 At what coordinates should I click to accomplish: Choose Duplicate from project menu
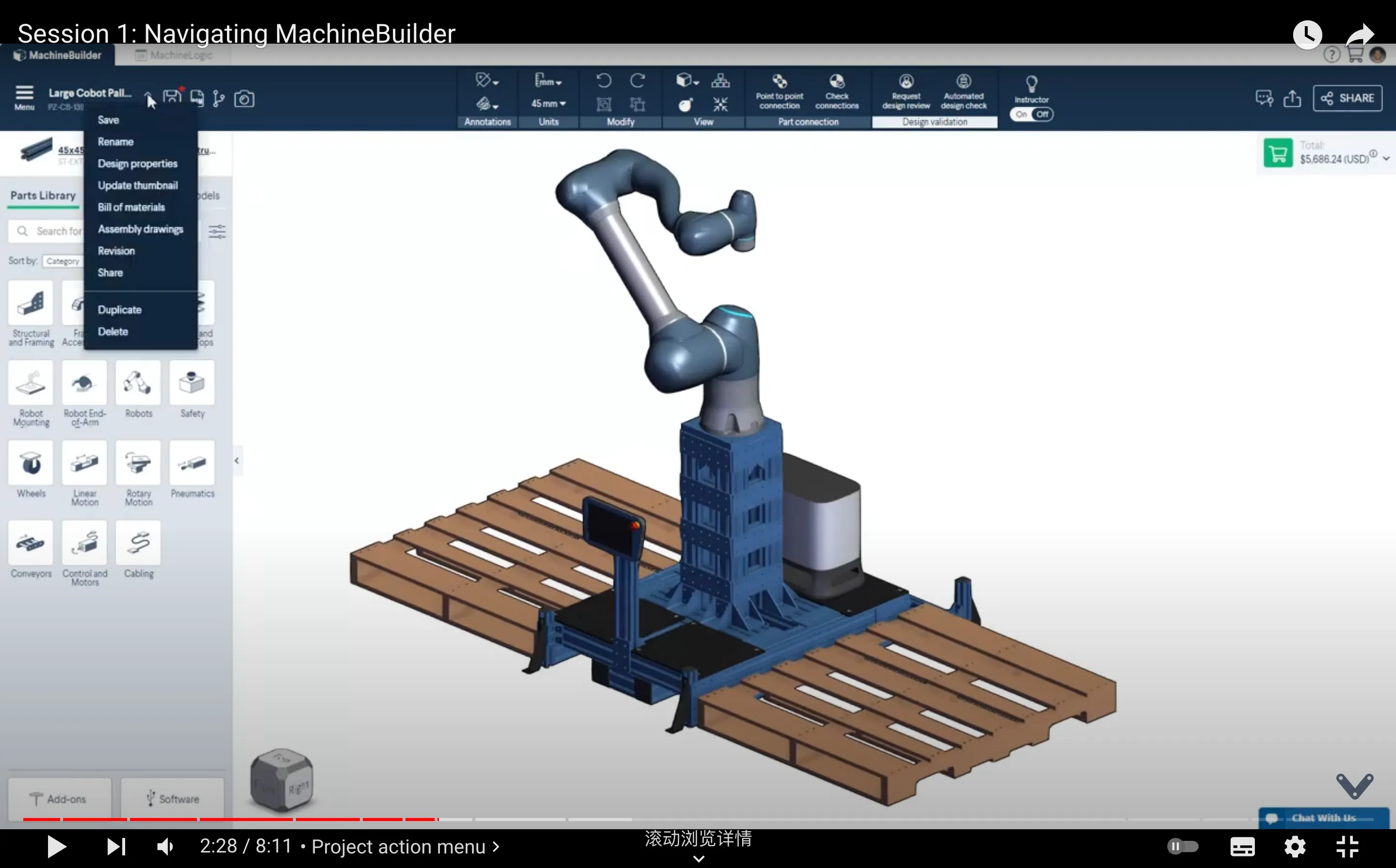point(119,309)
